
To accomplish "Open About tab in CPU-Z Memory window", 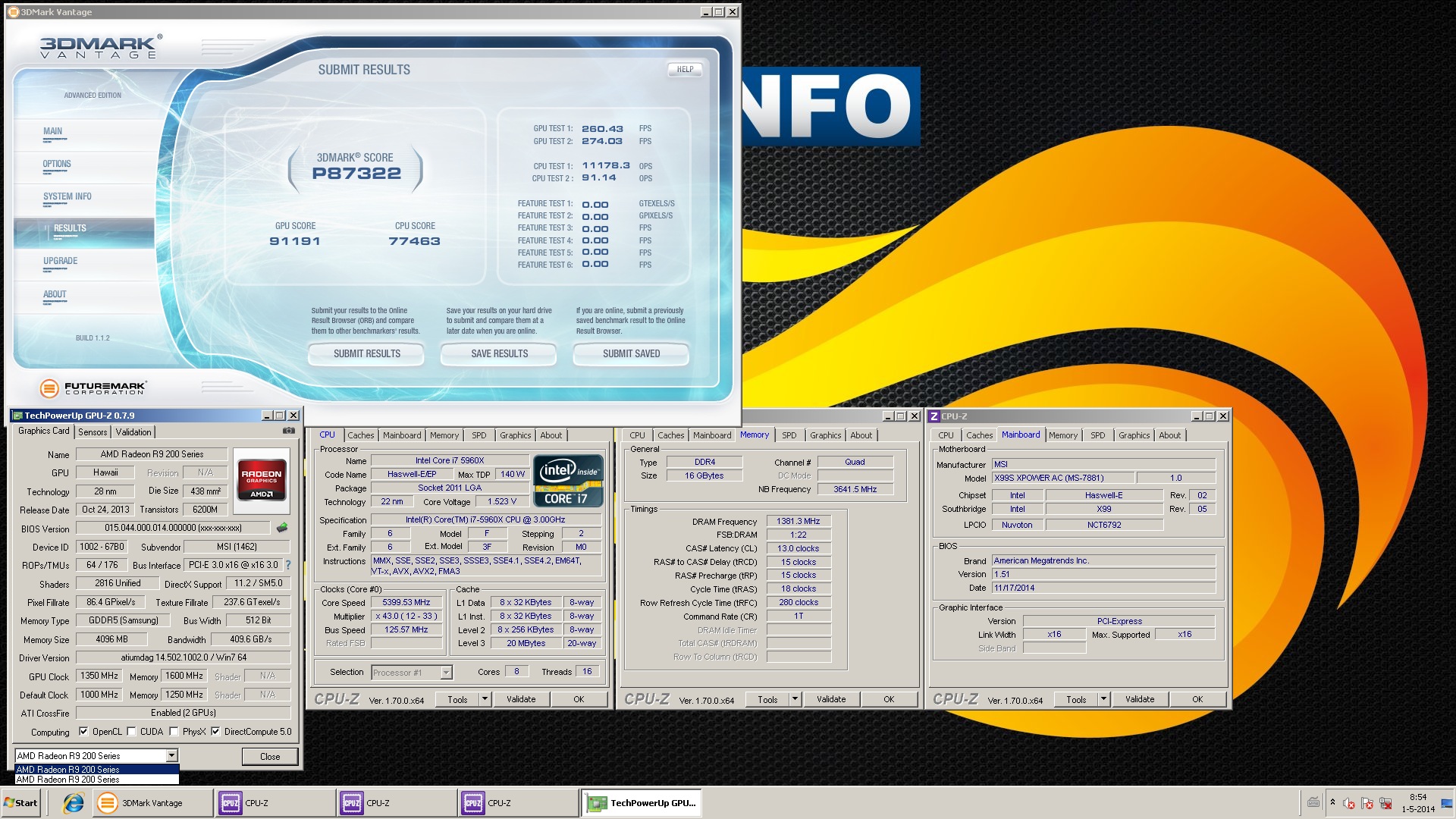I will pyautogui.click(x=861, y=435).
